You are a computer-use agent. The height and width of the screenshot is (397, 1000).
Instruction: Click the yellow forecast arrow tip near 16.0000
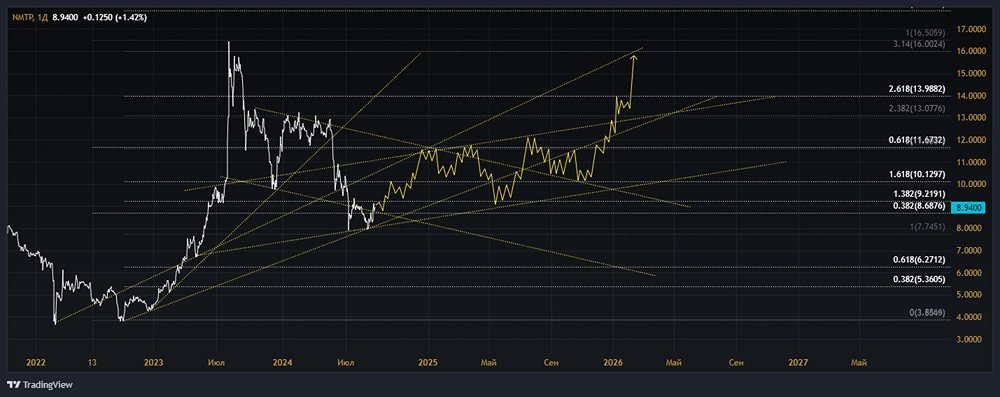coord(633,58)
